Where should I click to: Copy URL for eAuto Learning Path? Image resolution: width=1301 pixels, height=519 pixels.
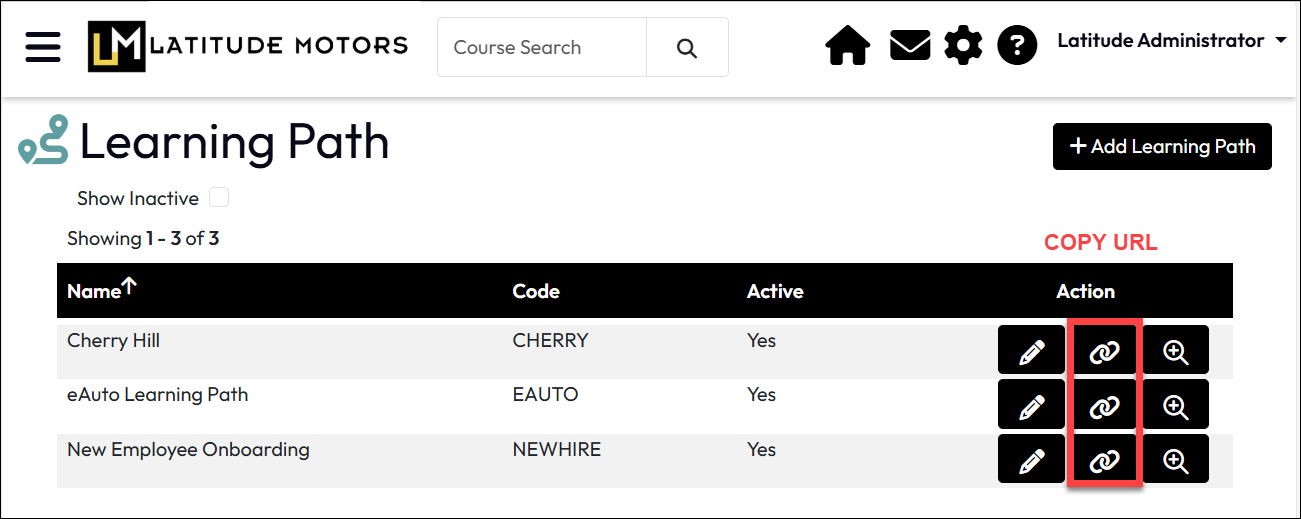click(1104, 406)
